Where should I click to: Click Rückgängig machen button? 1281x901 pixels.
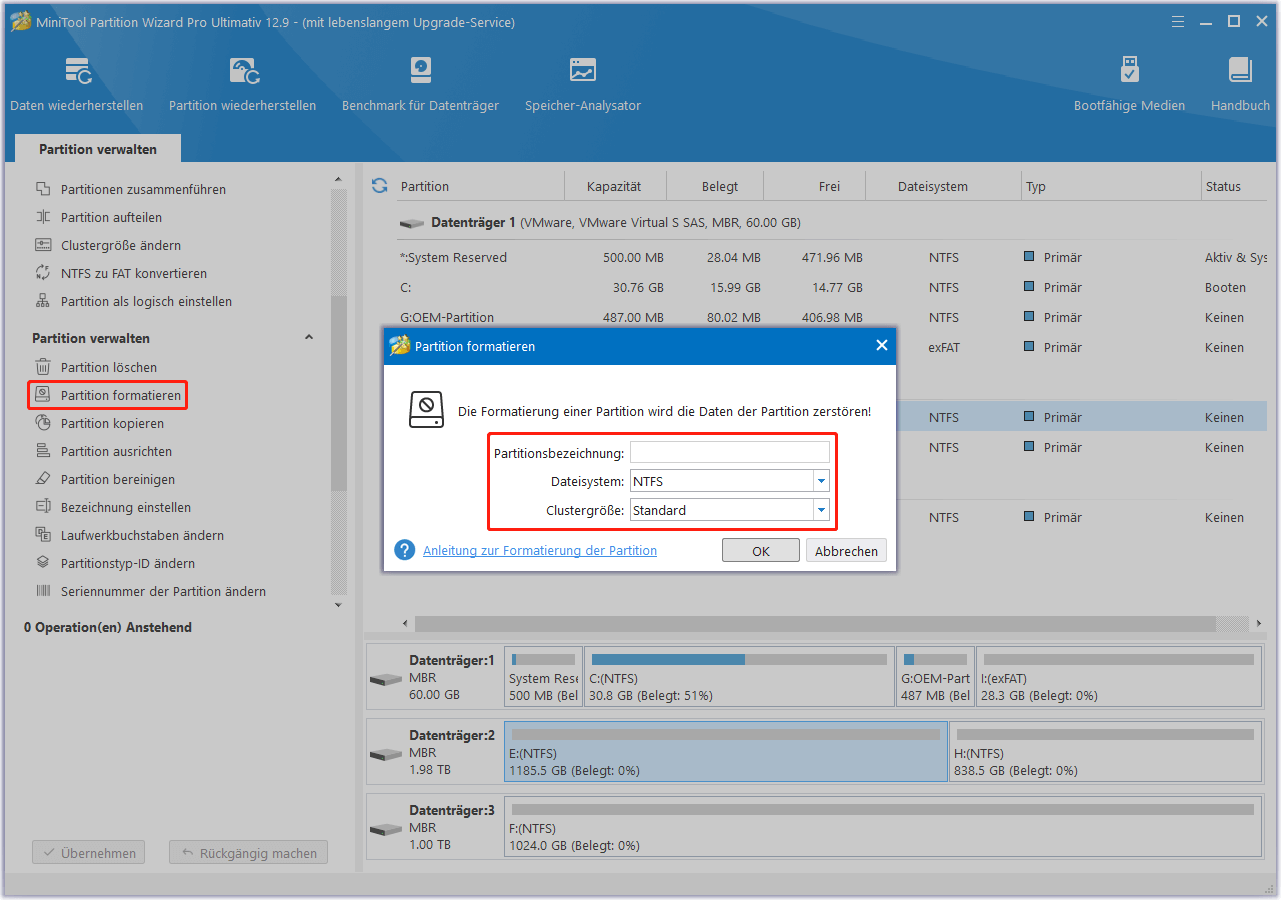[248, 853]
